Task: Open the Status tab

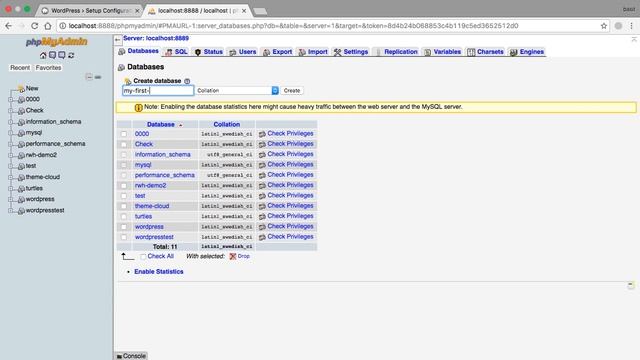Action: coord(208,52)
